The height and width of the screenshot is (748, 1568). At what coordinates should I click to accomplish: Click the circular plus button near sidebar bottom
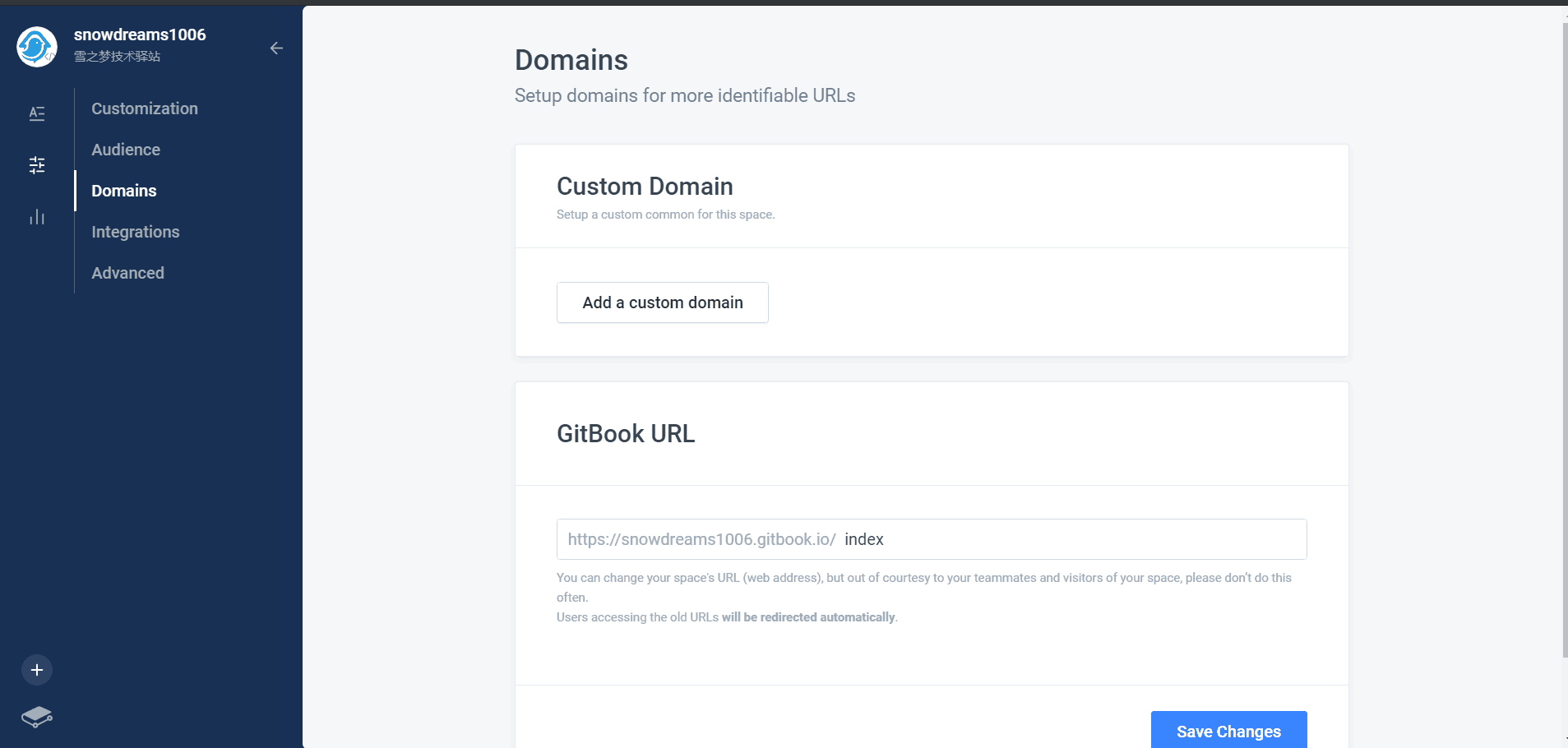(36, 669)
